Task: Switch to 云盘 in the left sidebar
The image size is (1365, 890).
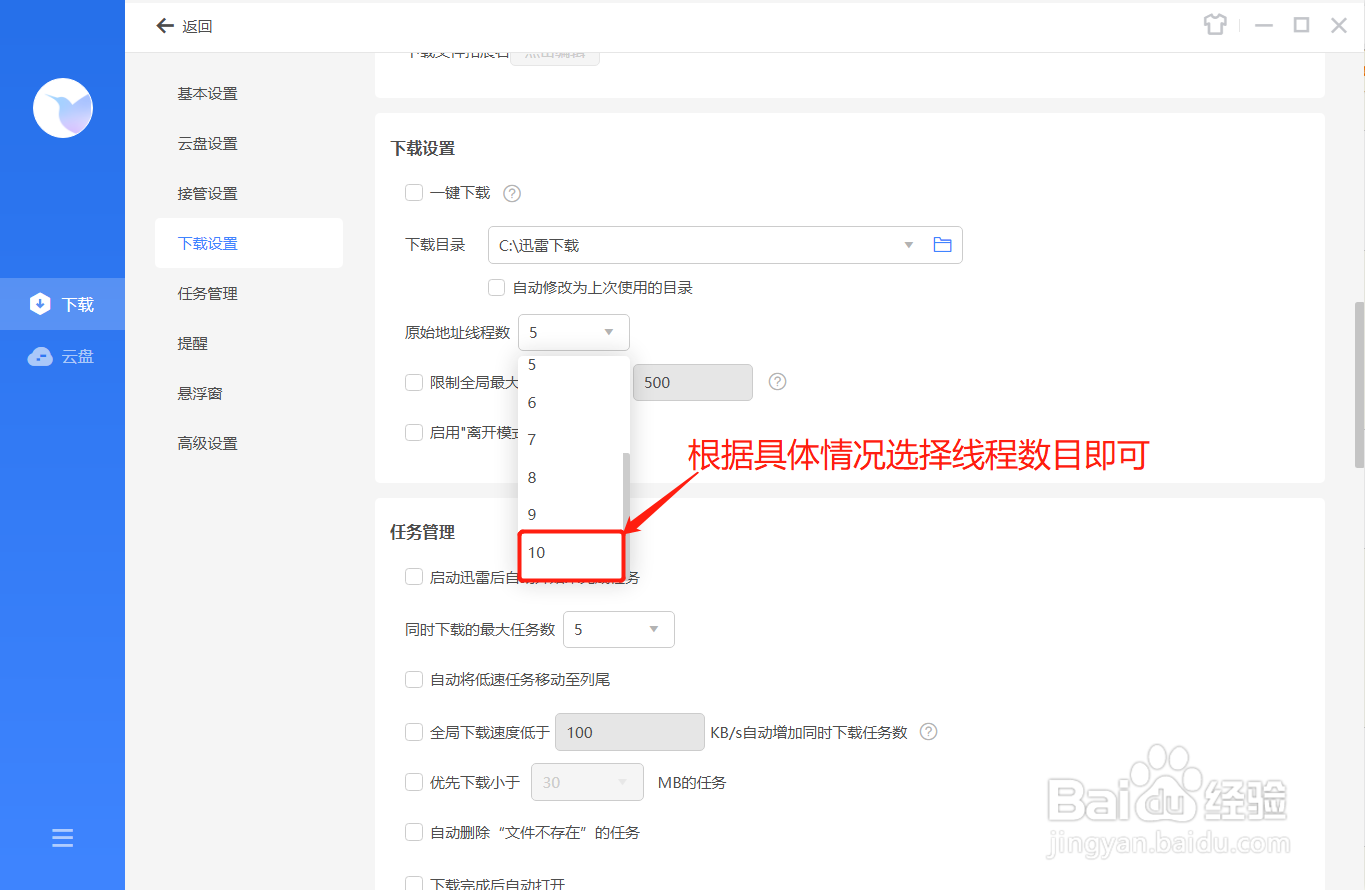Action: 62,356
